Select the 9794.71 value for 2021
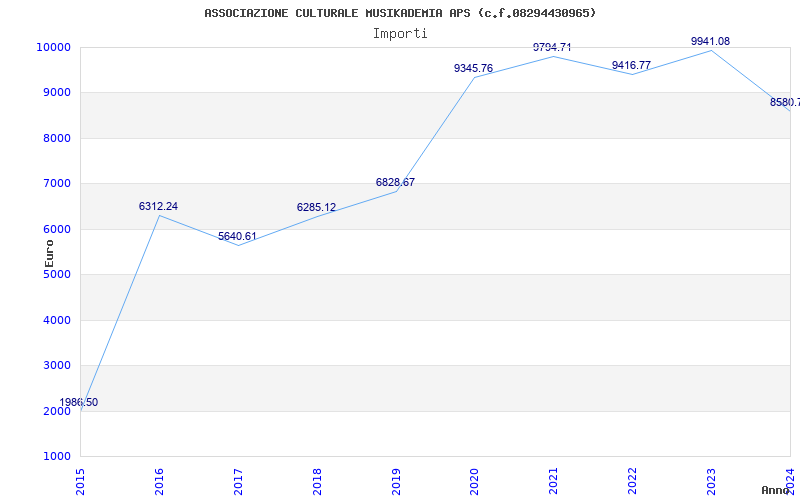 pos(552,47)
